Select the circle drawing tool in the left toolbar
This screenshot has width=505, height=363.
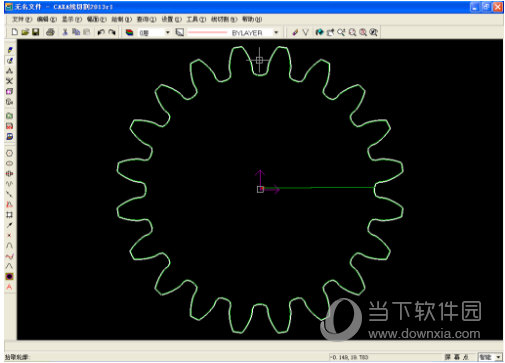tap(9, 153)
